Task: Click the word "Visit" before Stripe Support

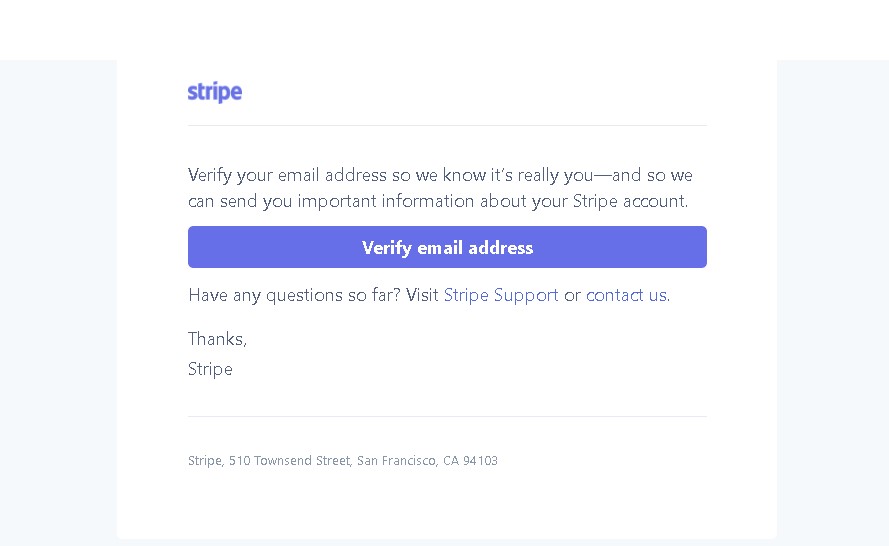Action: tap(422, 295)
